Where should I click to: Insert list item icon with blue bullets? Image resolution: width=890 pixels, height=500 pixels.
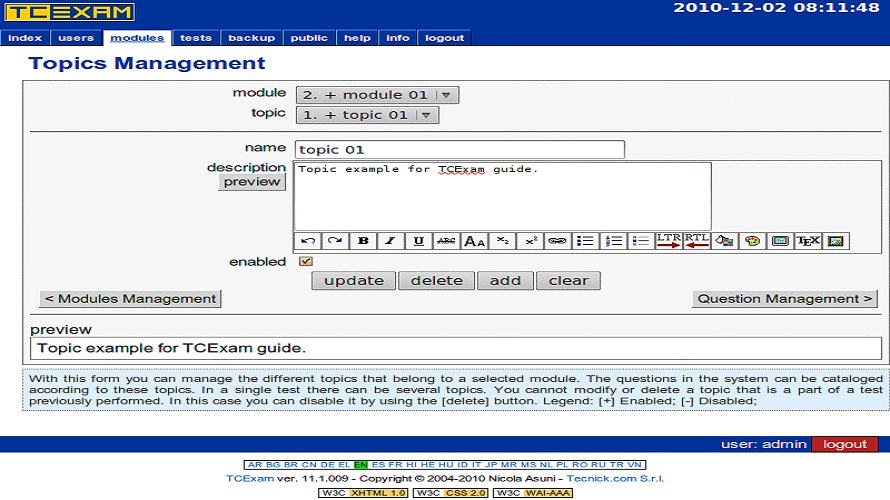(x=641, y=241)
